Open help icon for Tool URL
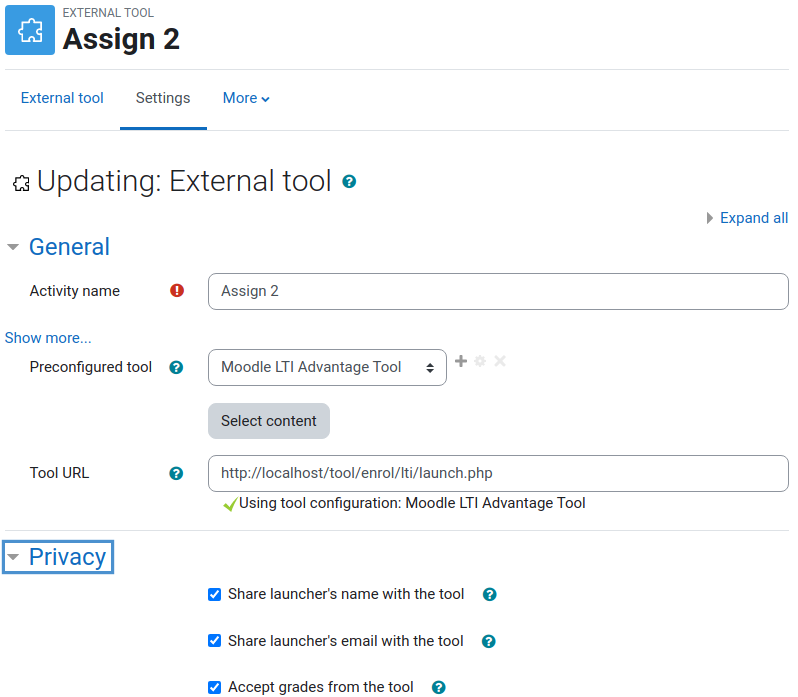Image resolution: width=798 pixels, height=697 pixels. [176, 474]
